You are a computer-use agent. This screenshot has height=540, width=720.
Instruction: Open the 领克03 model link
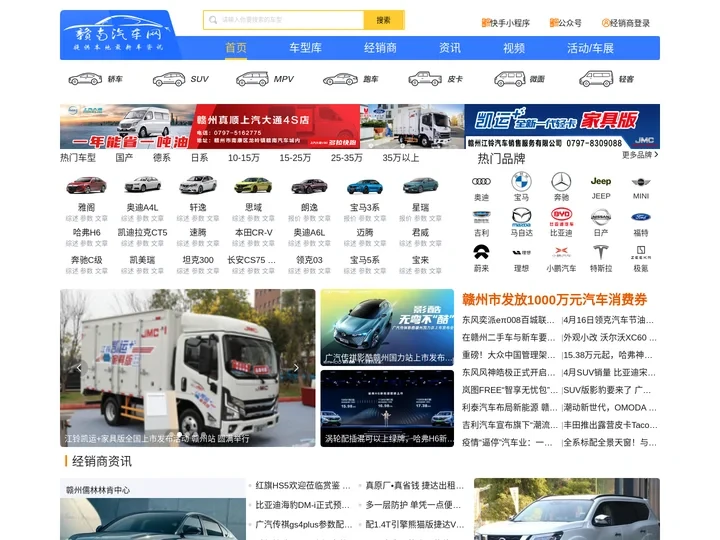309,259
